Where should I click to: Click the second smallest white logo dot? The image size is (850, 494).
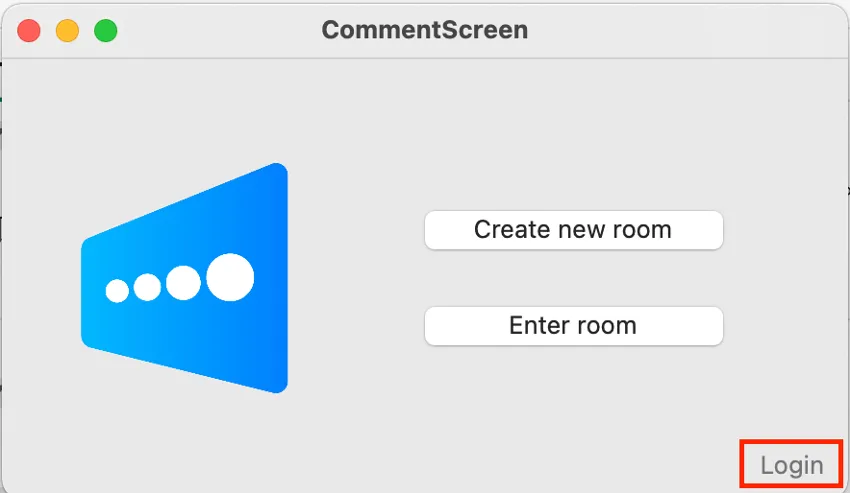click(x=147, y=288)
